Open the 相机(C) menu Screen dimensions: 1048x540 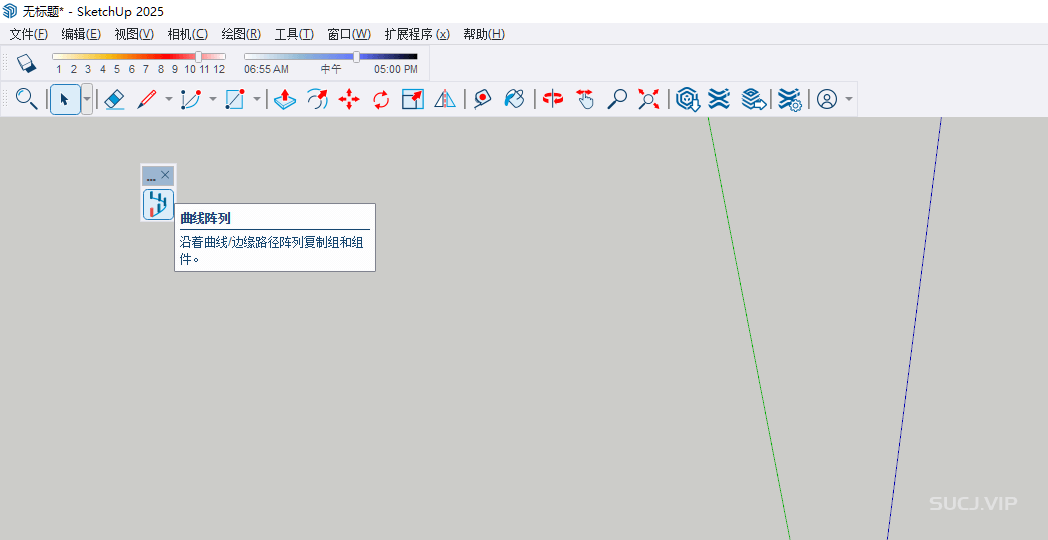187,34
